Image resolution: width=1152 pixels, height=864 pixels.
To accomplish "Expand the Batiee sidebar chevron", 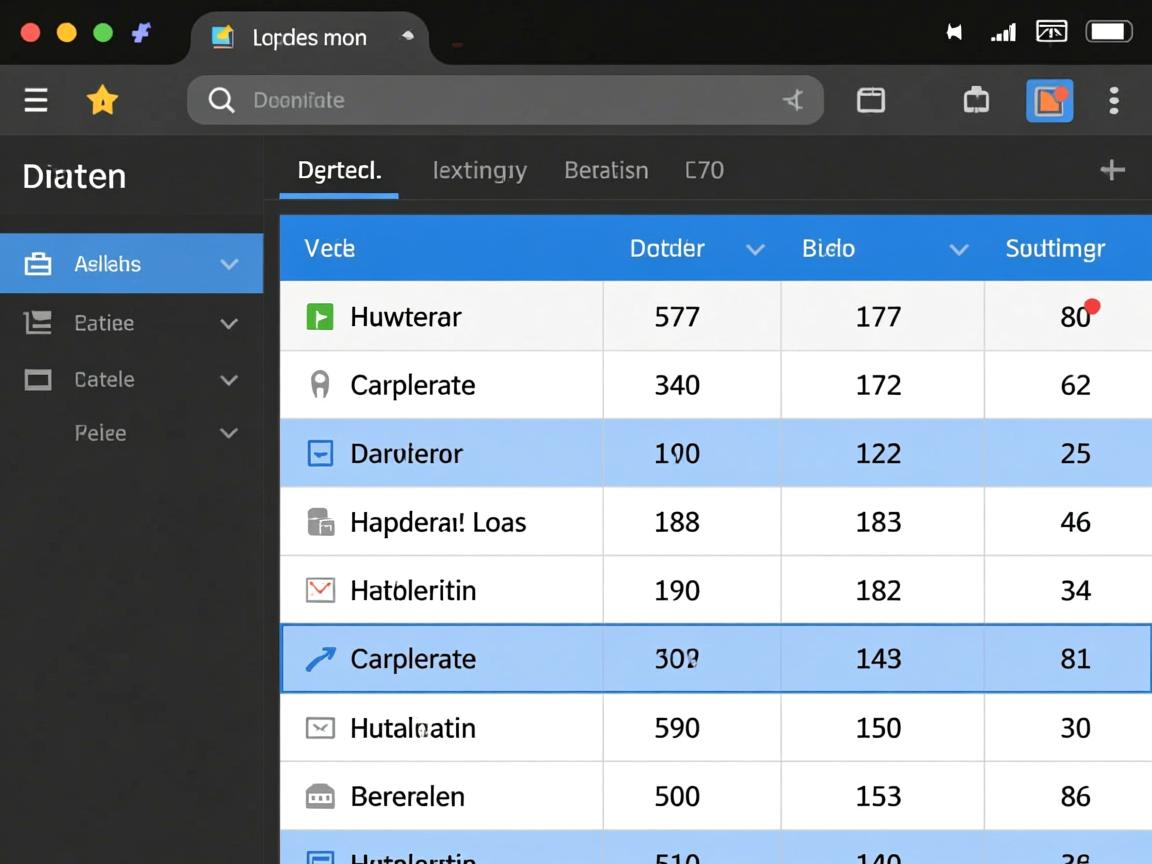I will [229, 324].
